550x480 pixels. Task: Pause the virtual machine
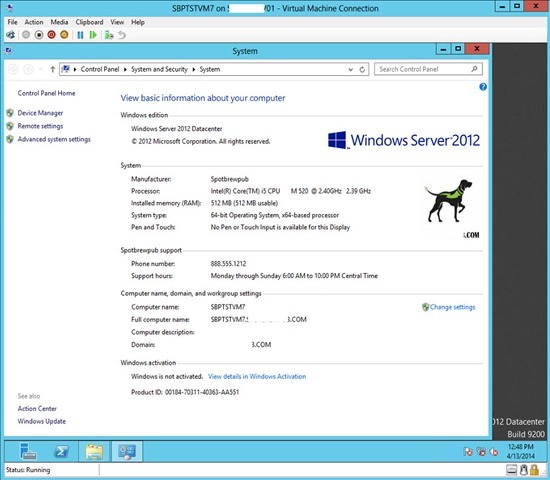80,35
